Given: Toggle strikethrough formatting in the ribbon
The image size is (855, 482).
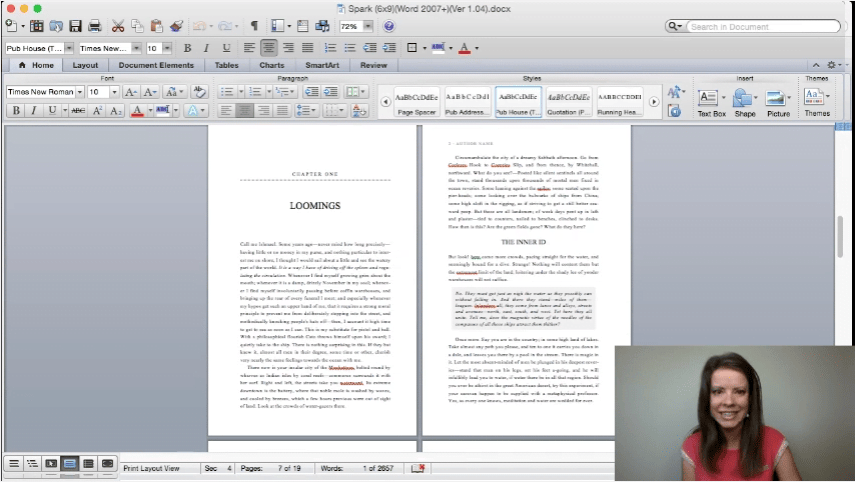Looking at the screenshot, I should (x=77, y=111).
